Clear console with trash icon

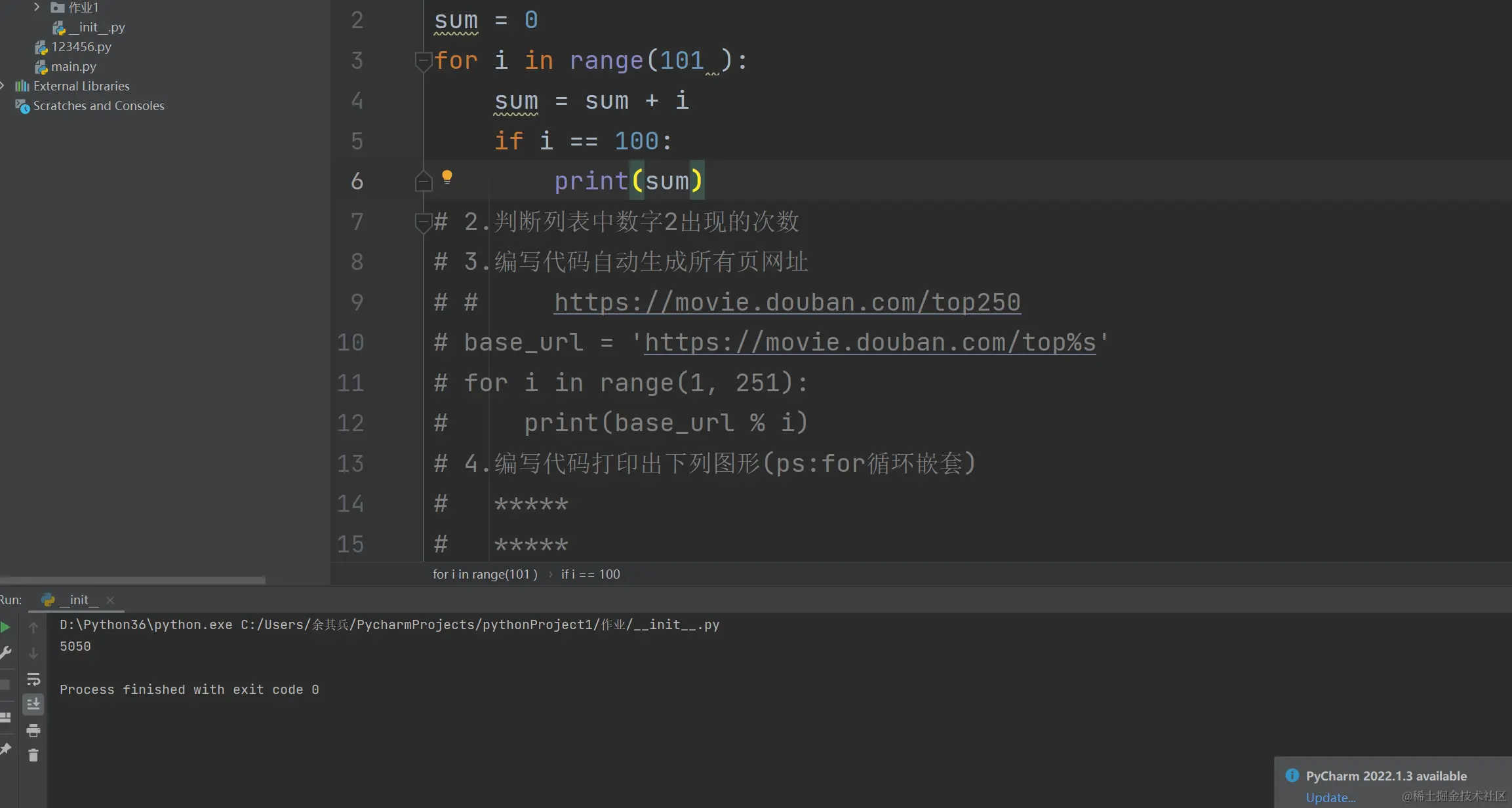[33, 756]
